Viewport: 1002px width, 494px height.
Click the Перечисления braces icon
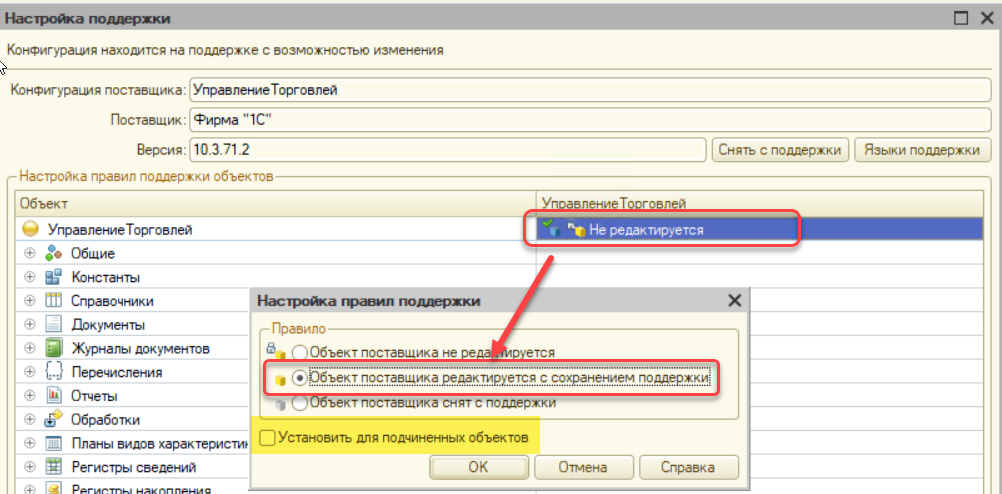[53, 371]
